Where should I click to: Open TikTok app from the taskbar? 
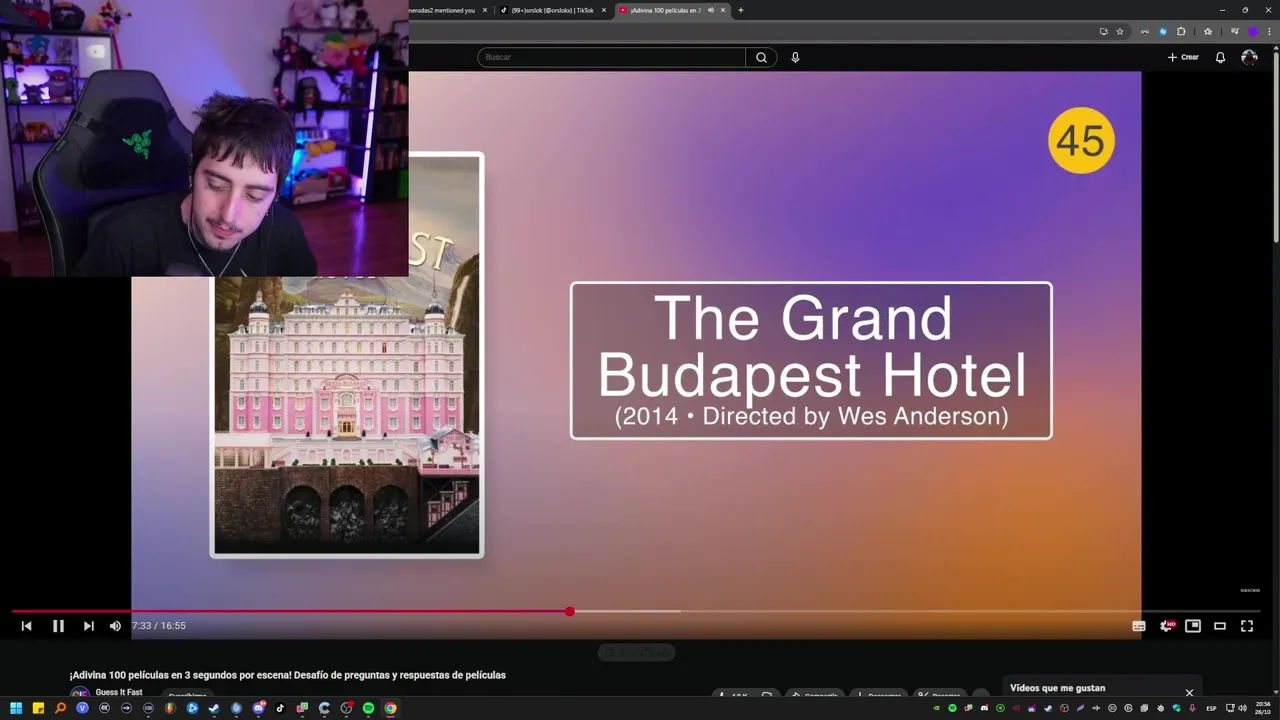[280, 708]
